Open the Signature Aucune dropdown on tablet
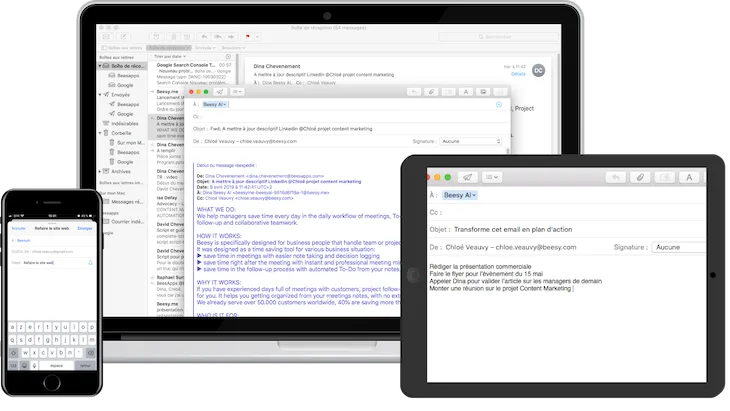The image size is (730, 411). pos(679,247)
